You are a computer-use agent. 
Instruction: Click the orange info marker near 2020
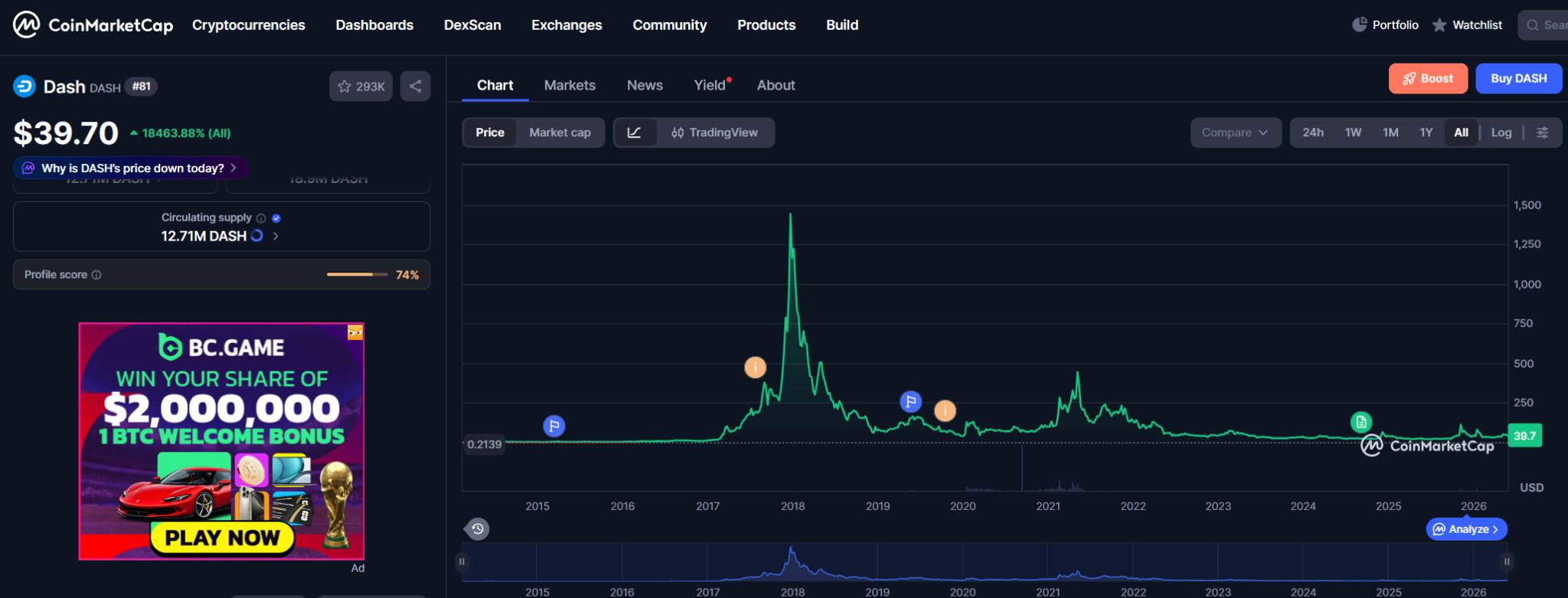945,411
